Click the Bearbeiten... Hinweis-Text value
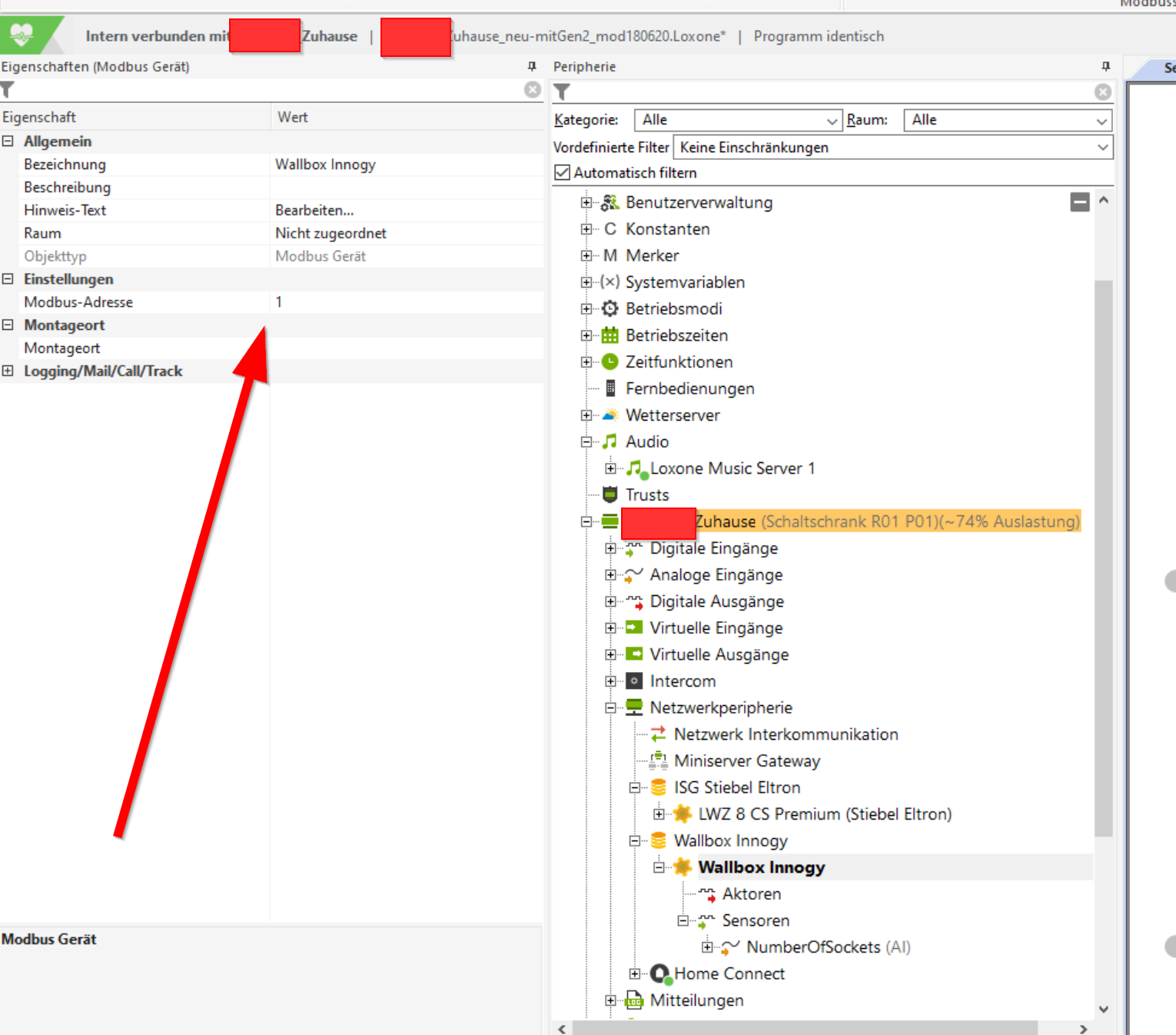The image size is (1176, 1035). coord(314,211)
